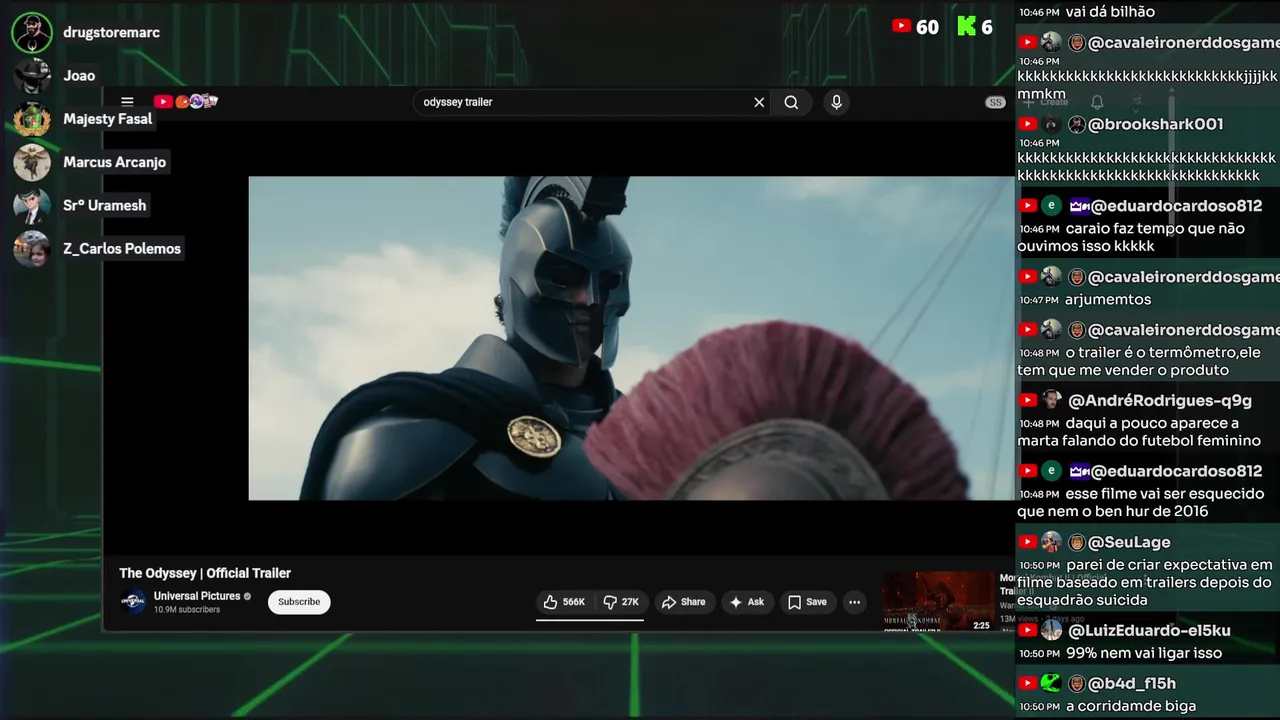Click the magnifier search button
Viewport: 1280px width, 720px height.
click(791, 102)
